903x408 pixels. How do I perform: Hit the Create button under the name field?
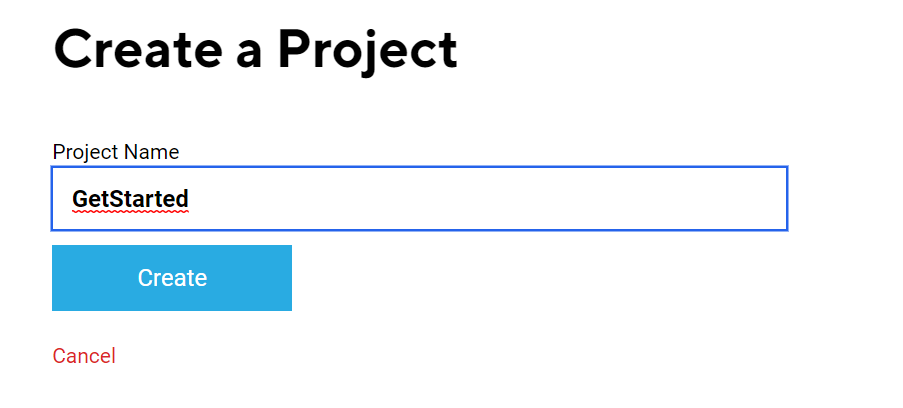pyautogui.click(x=172, y=278)
